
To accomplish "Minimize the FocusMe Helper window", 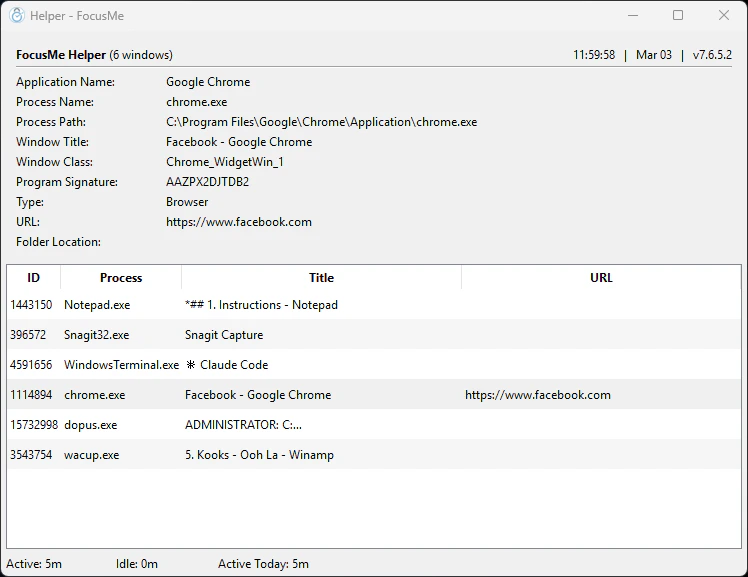I will click(x=633, y=15).
